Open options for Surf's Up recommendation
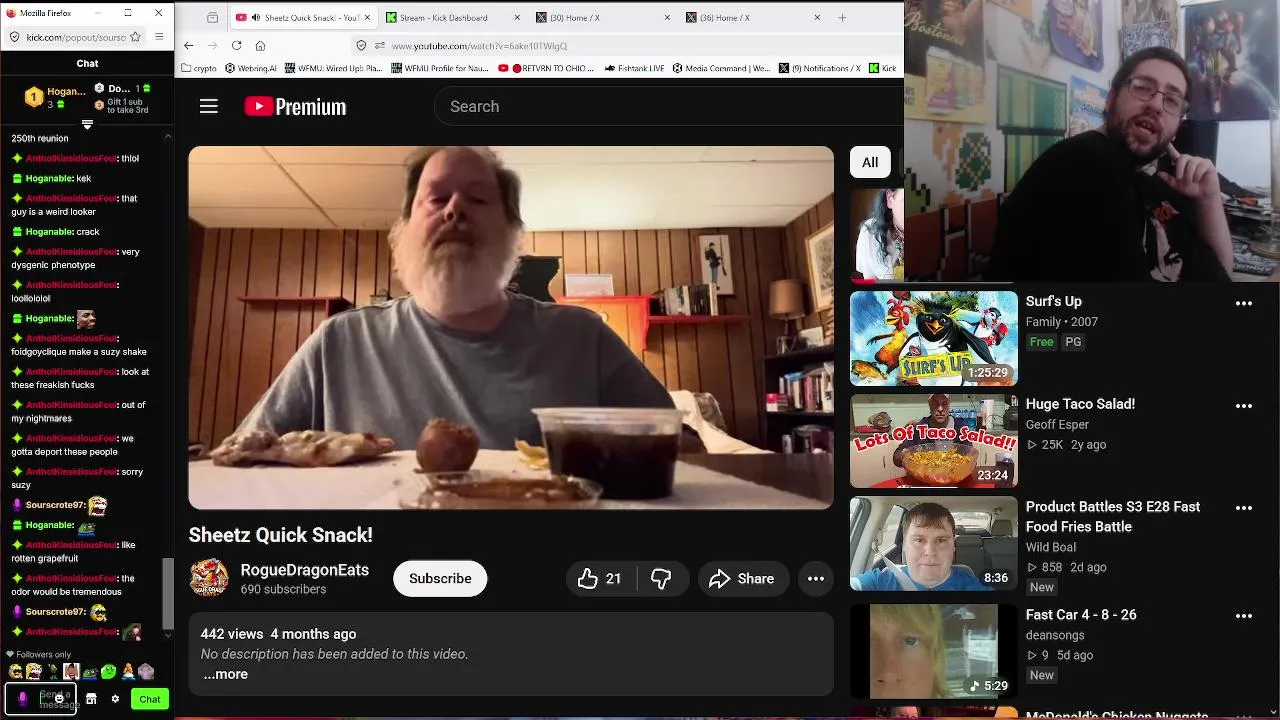This screenshot has height=720, width=1280. [1244, 303]
